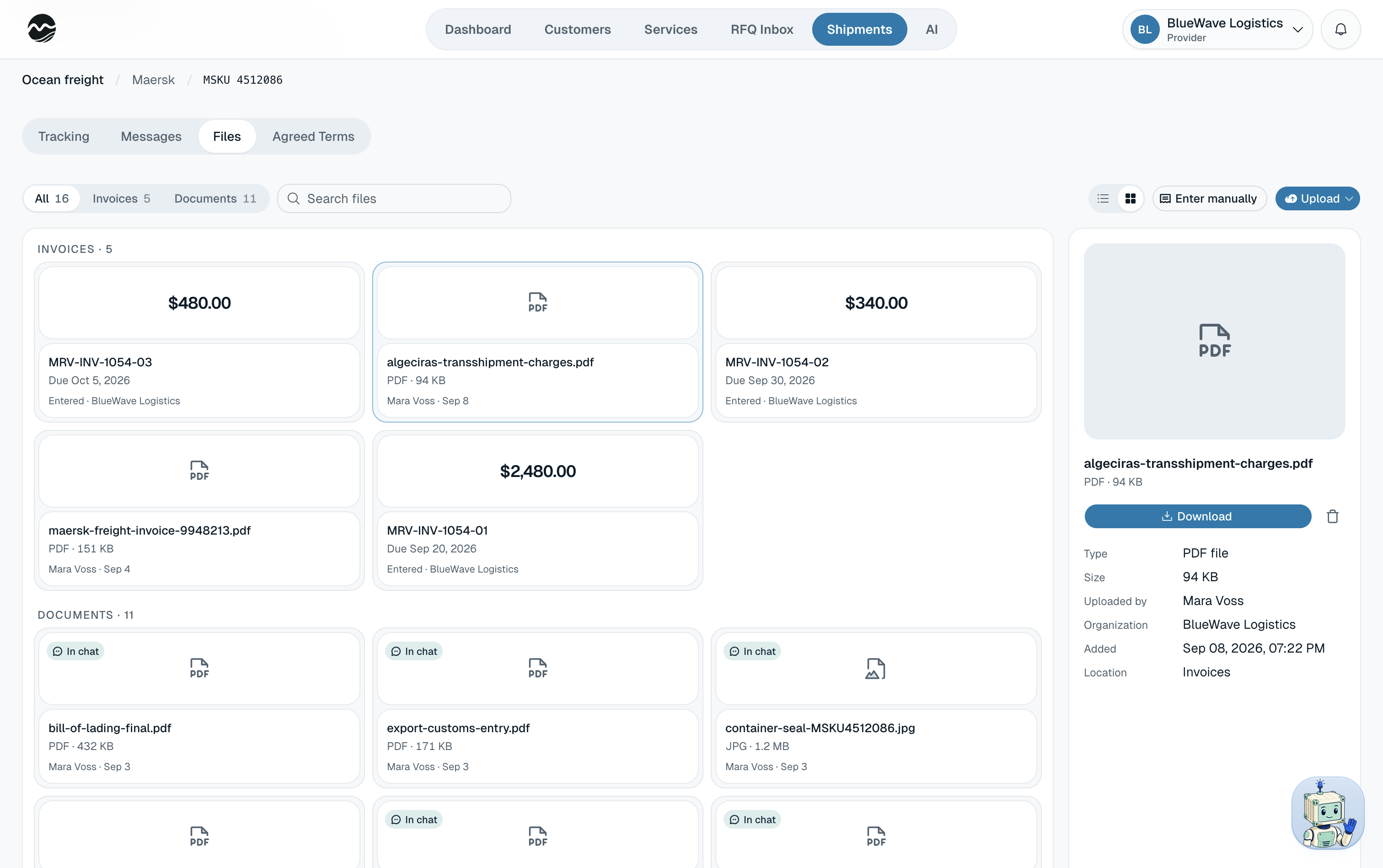Click Ocean freight breadcrumb
The image size is (1383, 868).
click(63, 80)
